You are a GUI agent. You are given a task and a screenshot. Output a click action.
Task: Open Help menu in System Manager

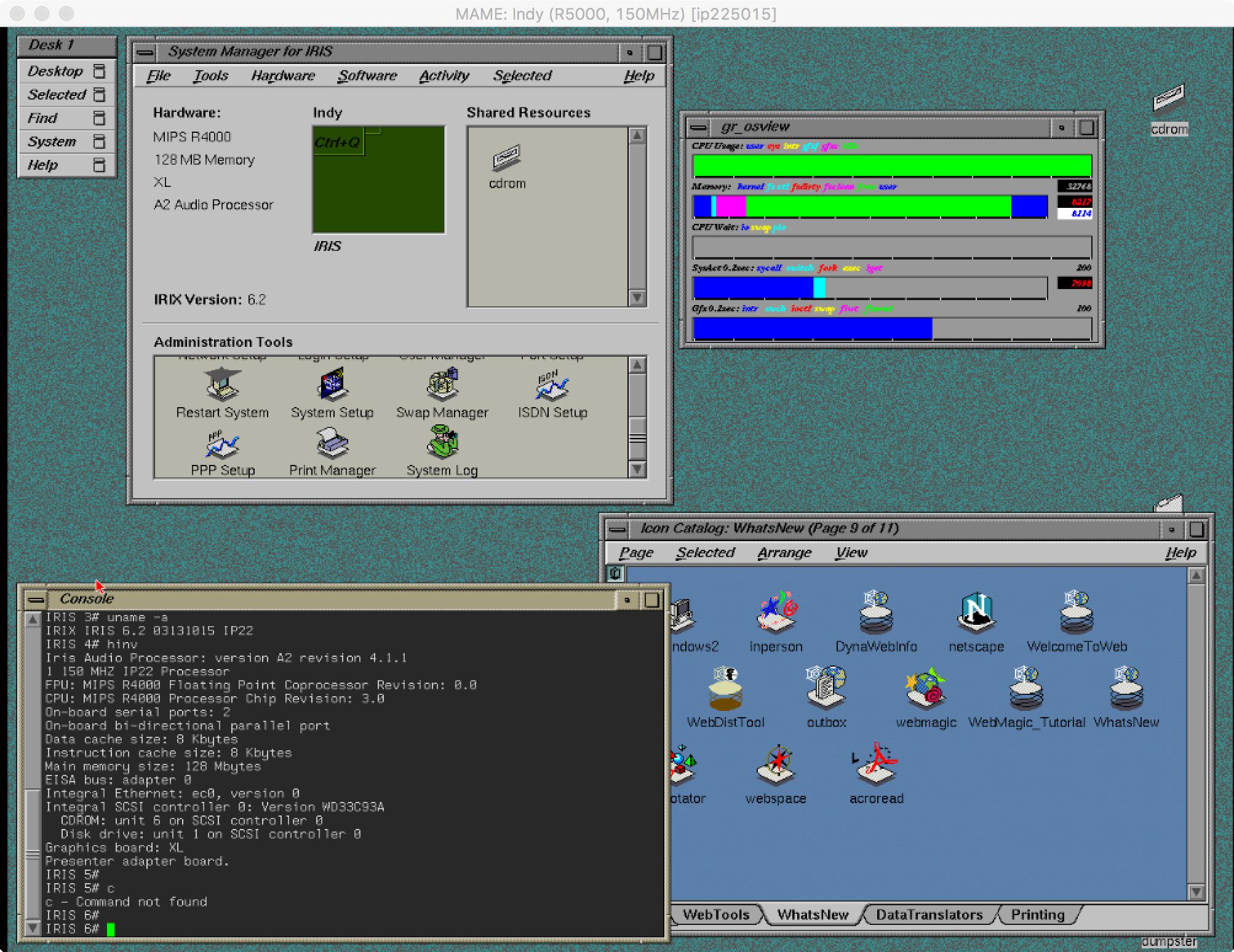639,76
